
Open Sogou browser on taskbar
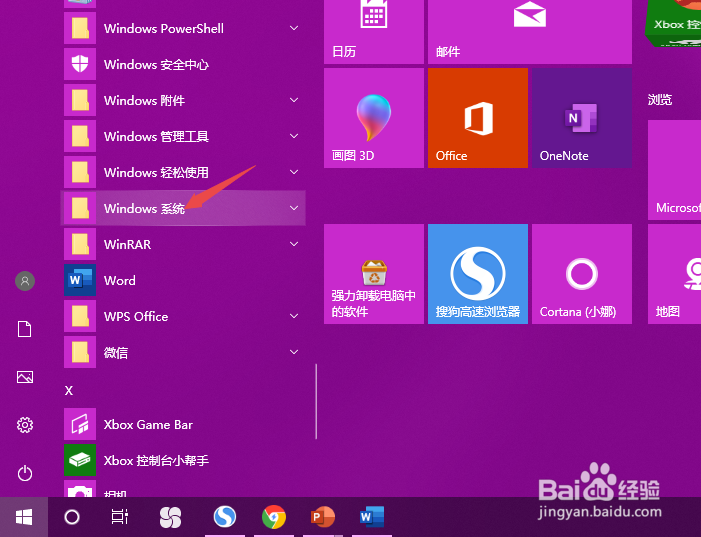[224, 517]
